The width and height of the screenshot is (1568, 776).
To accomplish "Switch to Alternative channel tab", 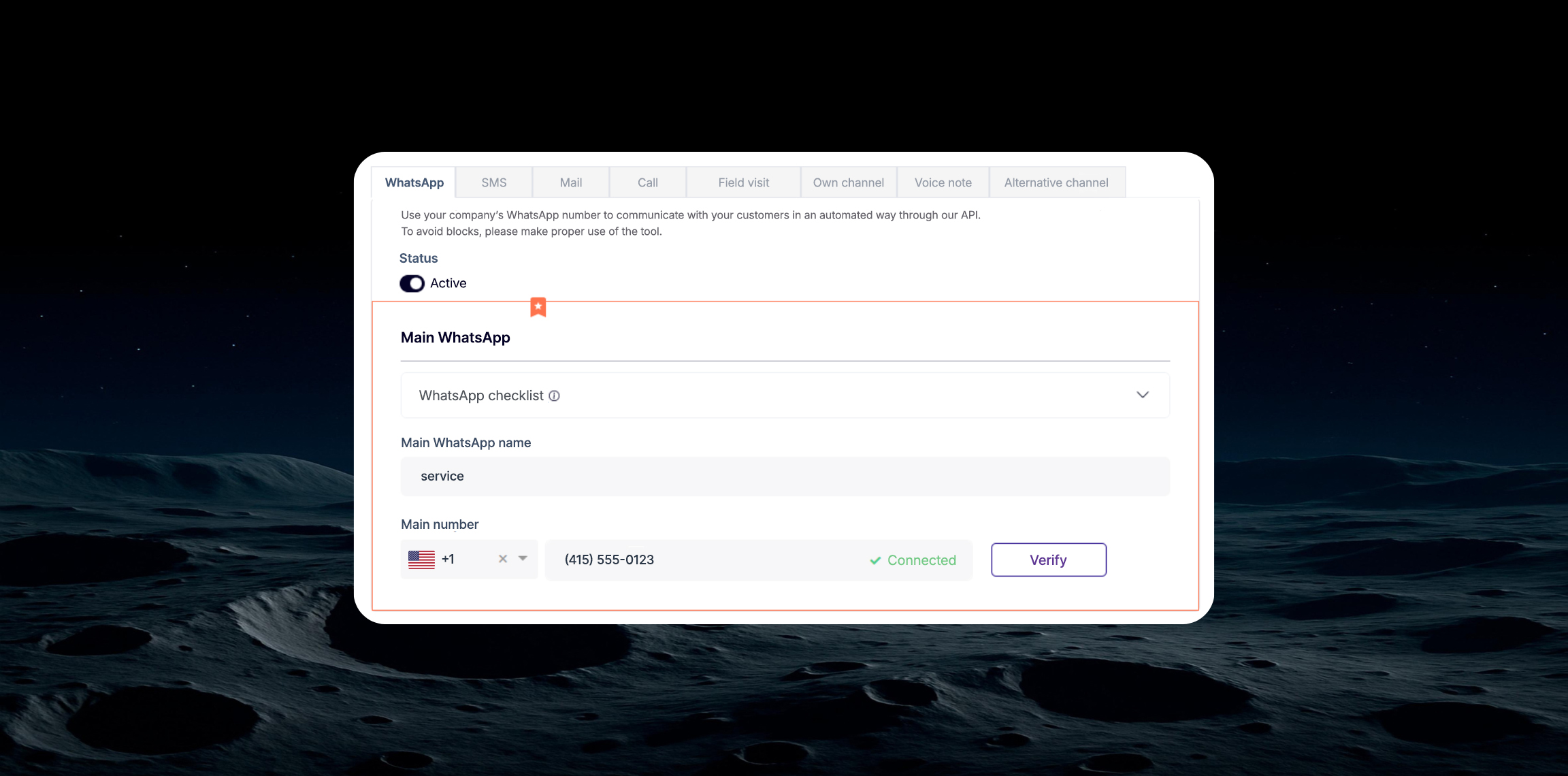I will pyautogui.click(x=1056, y=182).
